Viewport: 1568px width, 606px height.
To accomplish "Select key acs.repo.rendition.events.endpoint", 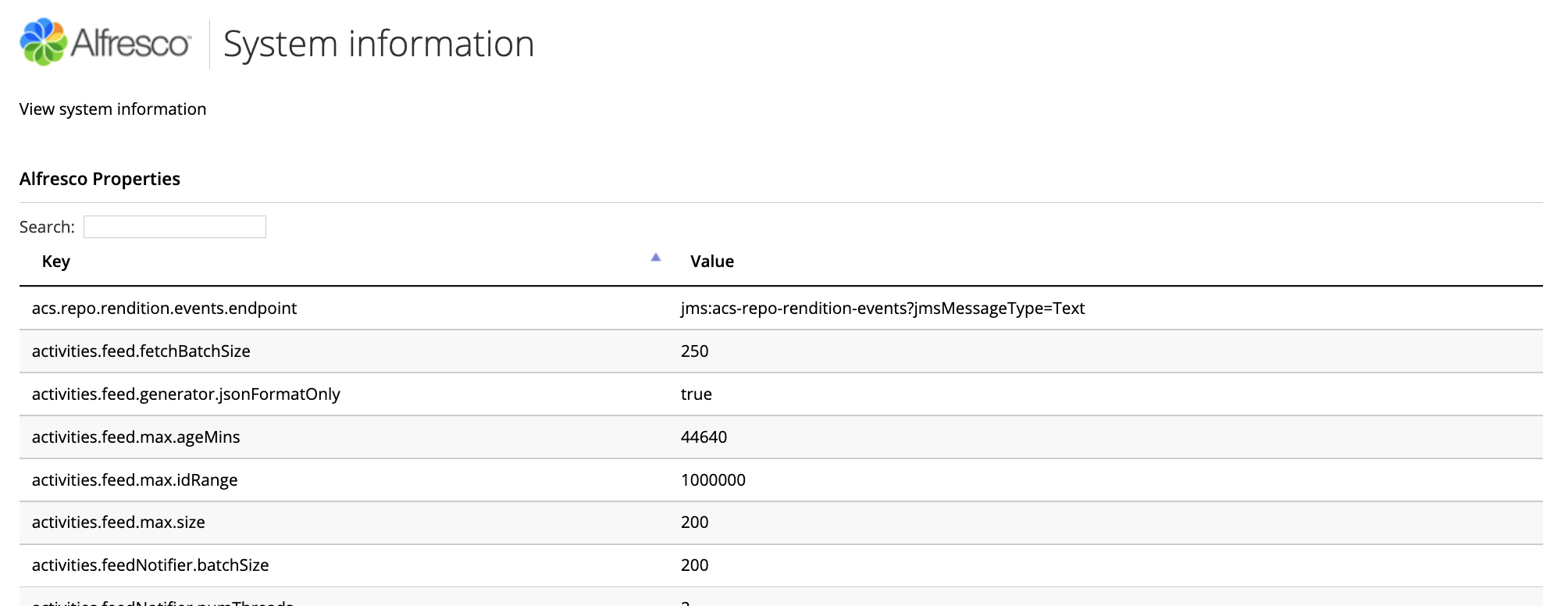I will tap(164, 308).
